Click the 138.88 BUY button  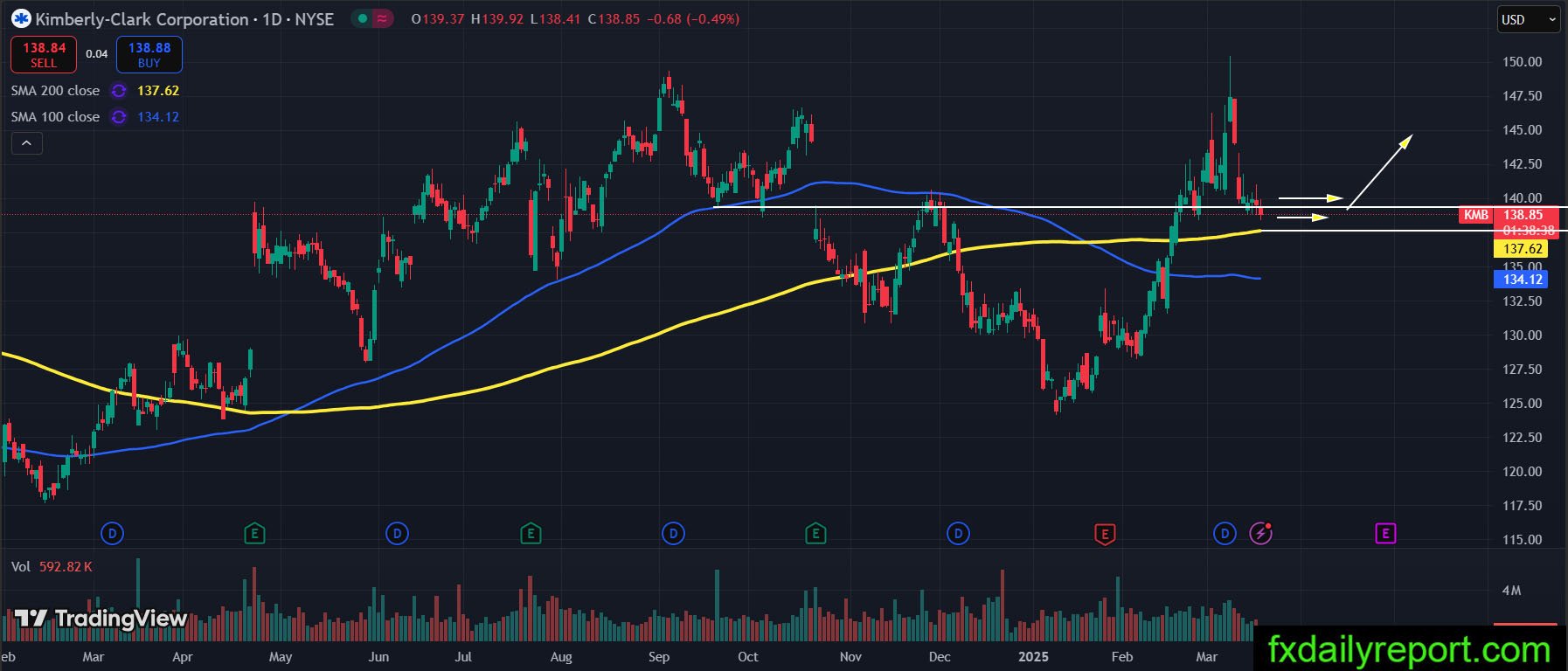point(149,54)
